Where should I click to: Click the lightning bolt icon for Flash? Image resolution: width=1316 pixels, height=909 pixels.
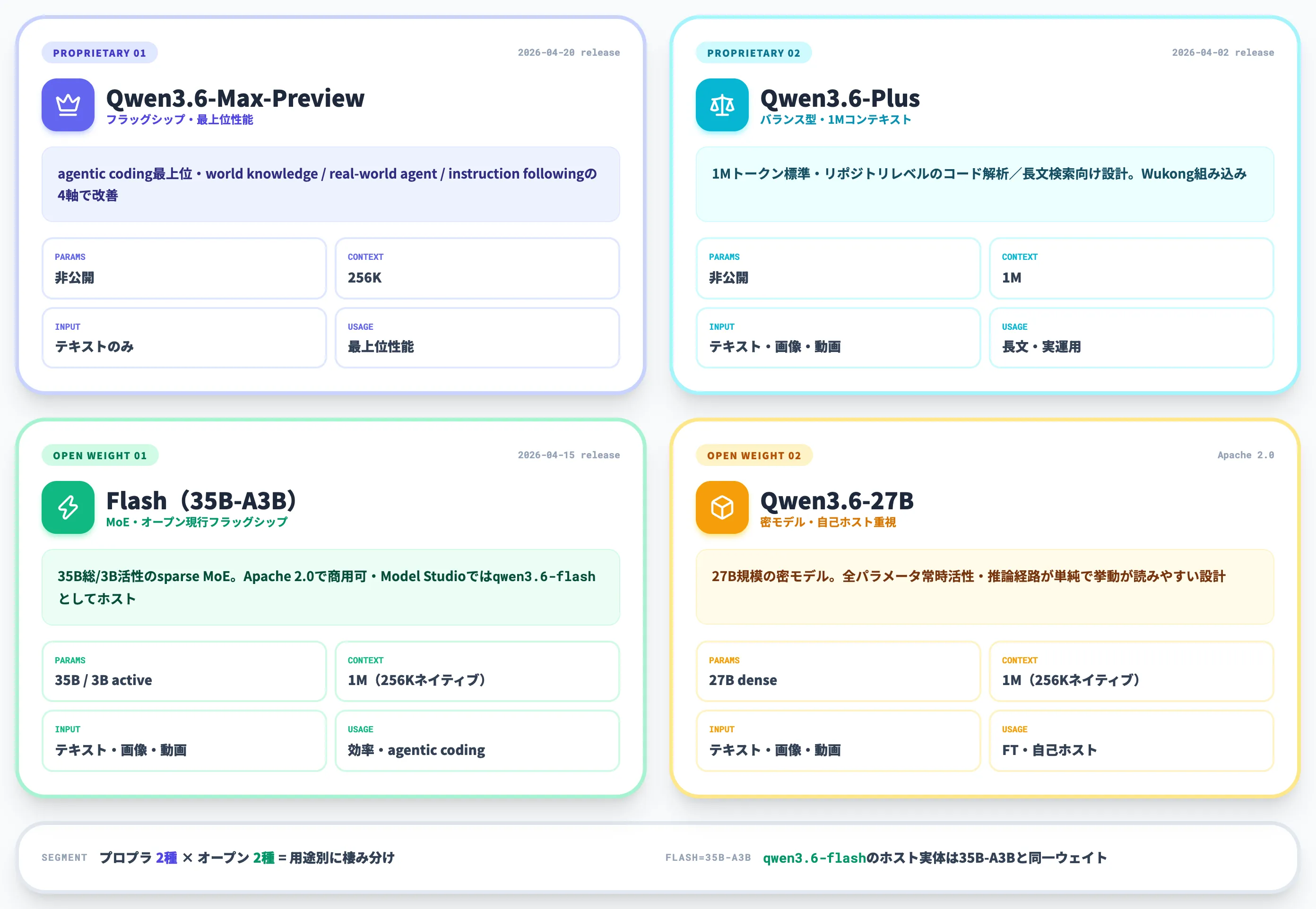(x=68, y=507)
